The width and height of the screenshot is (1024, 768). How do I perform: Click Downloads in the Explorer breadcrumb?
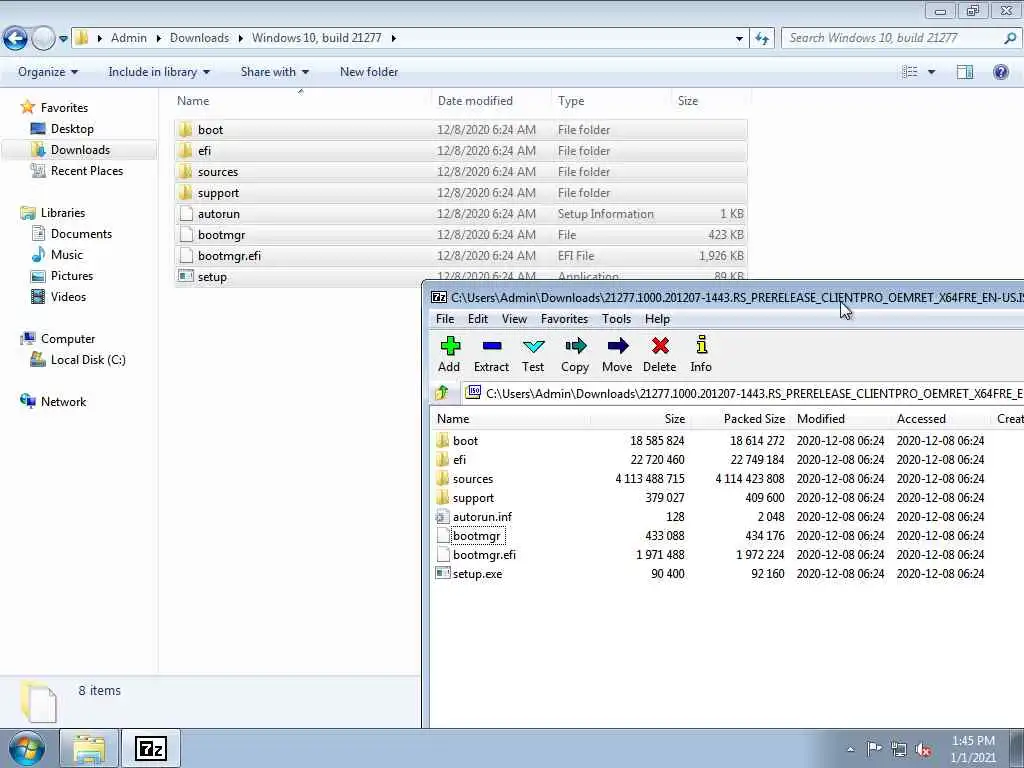(199, 38)
